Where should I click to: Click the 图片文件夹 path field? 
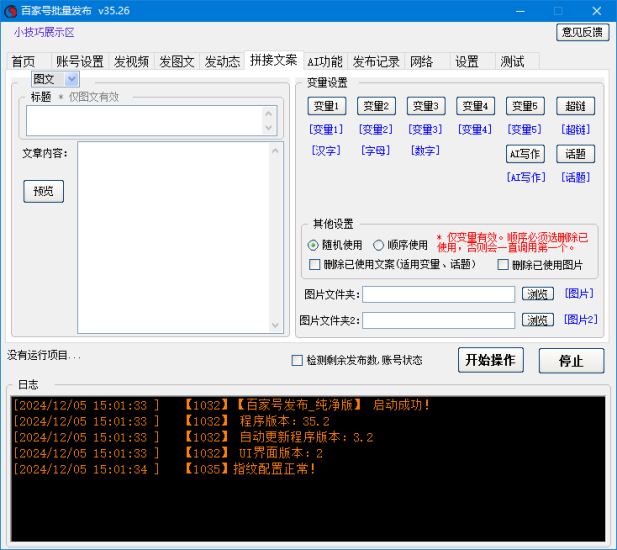pyautogui.click(x=438, y=294)
